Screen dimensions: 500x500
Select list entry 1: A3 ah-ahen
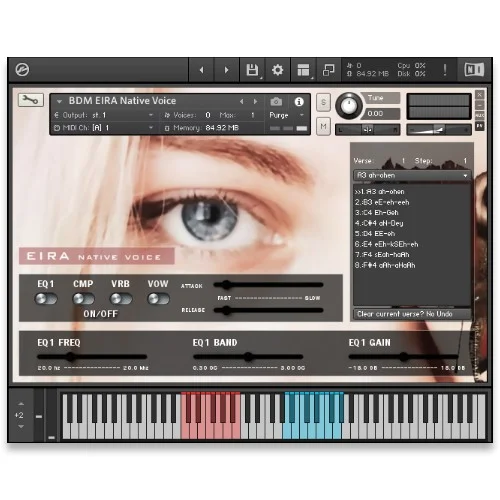[412, 192]
